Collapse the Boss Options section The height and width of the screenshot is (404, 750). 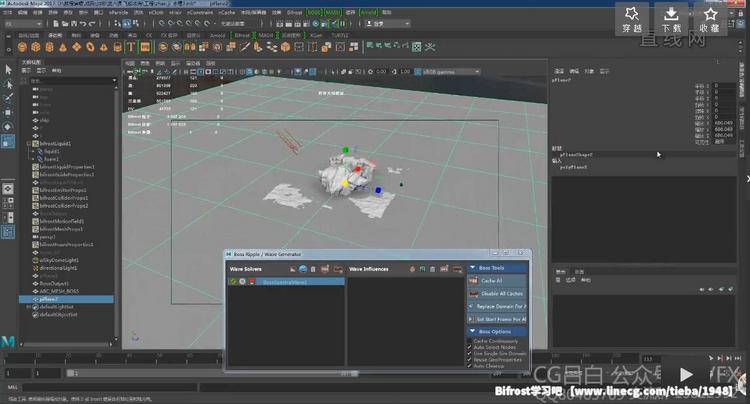point(473,331)
